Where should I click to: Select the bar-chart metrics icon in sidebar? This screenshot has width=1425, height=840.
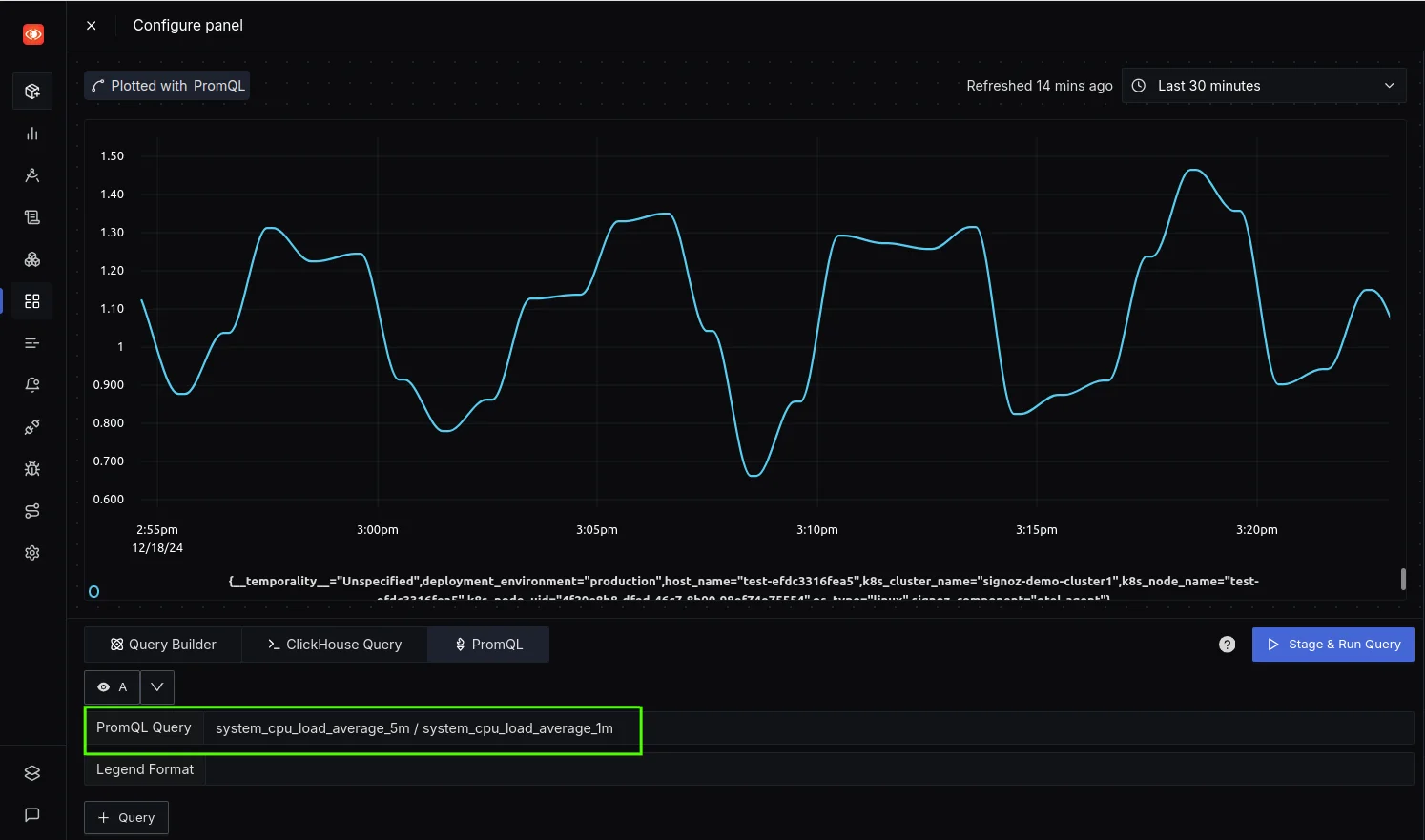tap(31, 133)
